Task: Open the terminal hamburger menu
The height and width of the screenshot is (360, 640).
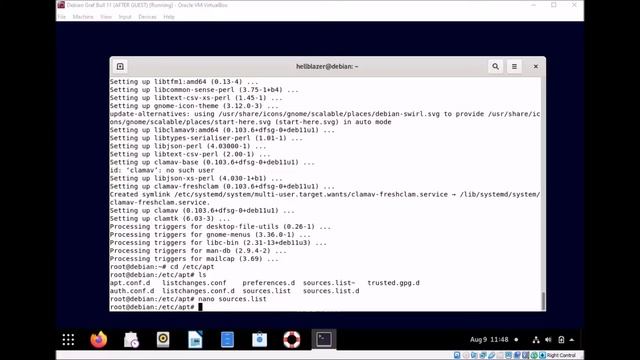Action: click(x=514, y=67)
